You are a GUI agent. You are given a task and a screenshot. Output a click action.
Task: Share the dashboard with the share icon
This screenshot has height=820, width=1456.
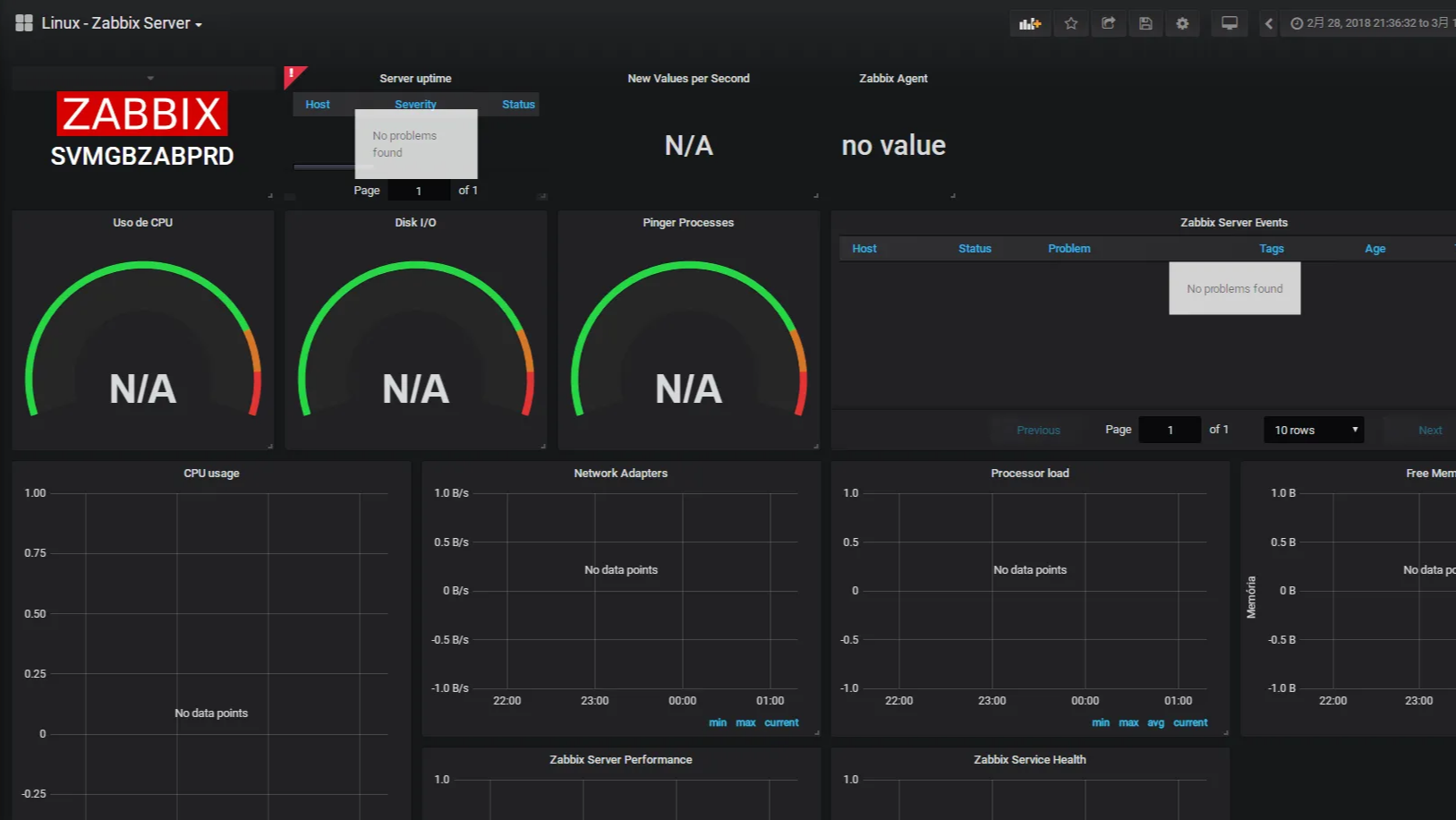tap(1108, 23)
